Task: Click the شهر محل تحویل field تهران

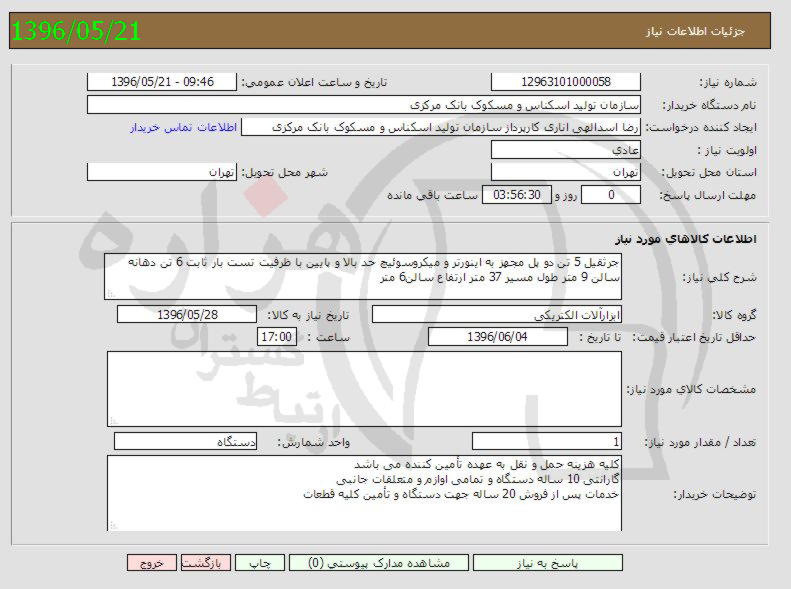Action: tap(162, 172)
